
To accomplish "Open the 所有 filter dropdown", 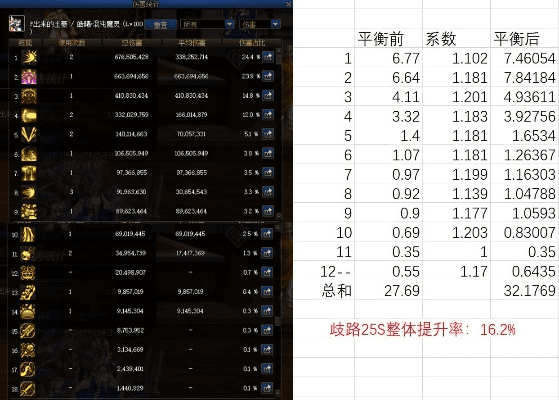I will click(x=207, y=24).
